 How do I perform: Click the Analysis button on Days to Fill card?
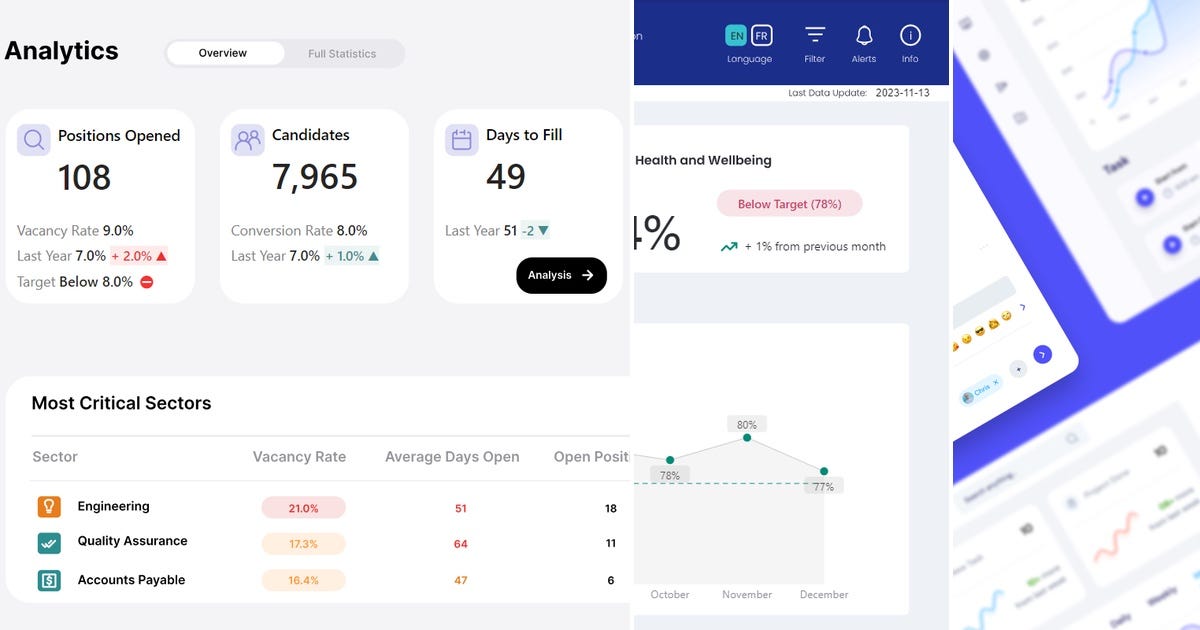pos(561,275)
